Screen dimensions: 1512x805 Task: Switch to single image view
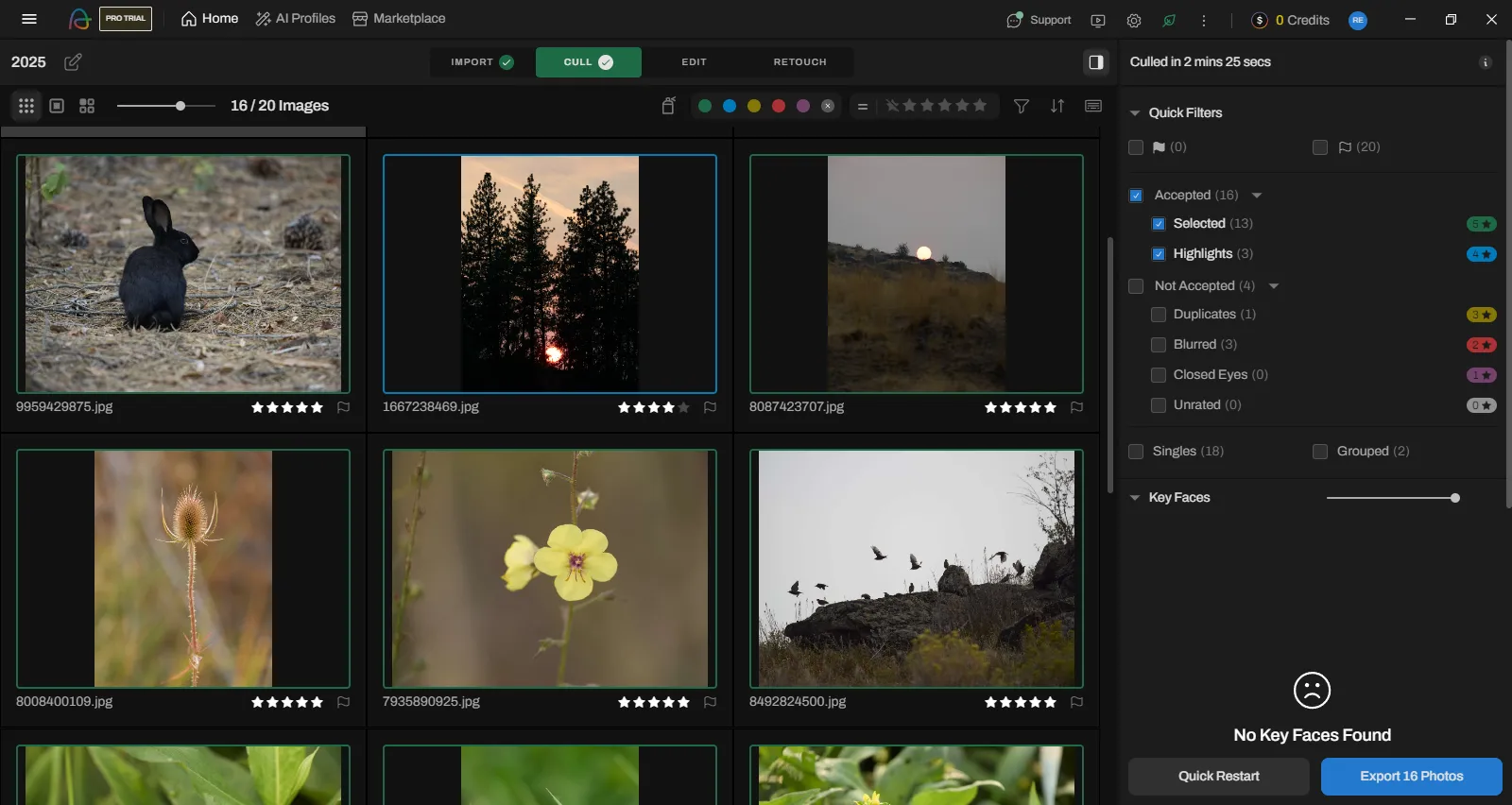coord(57,106)
